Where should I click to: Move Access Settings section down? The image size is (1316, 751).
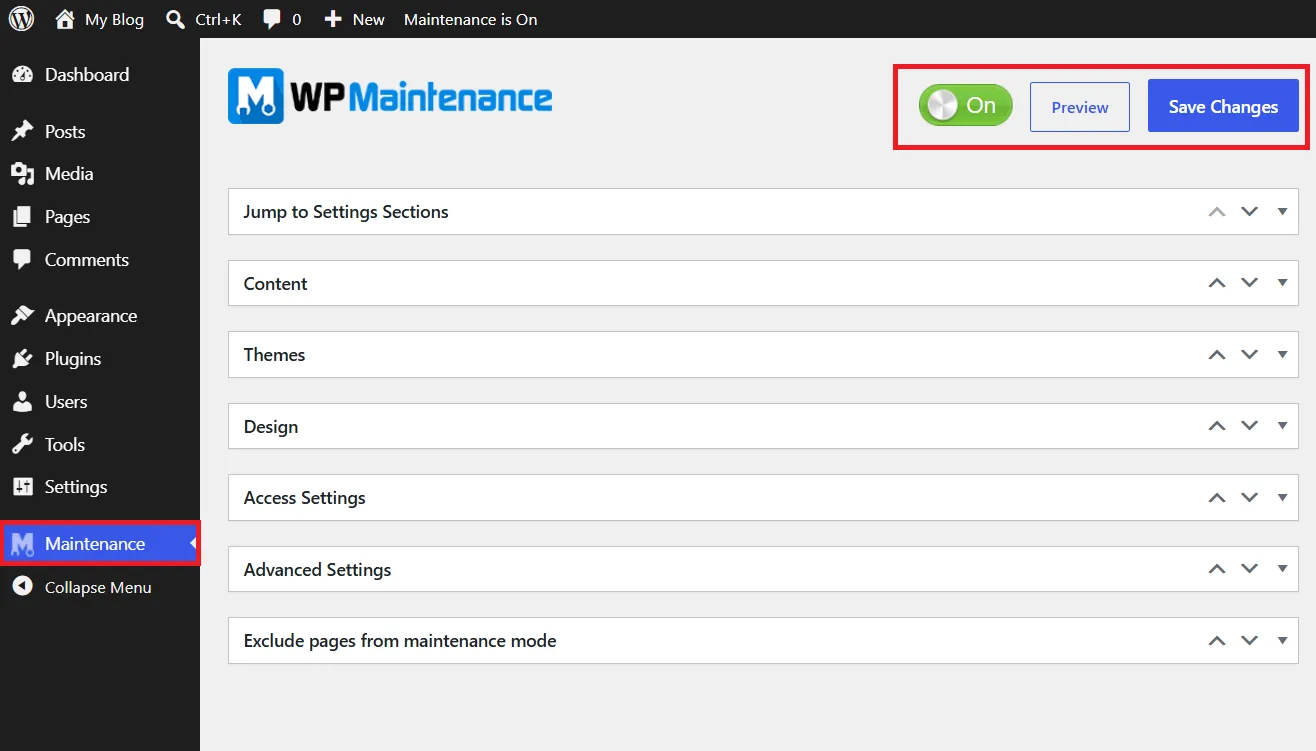pyautogui.click(x=1249, y=497)
